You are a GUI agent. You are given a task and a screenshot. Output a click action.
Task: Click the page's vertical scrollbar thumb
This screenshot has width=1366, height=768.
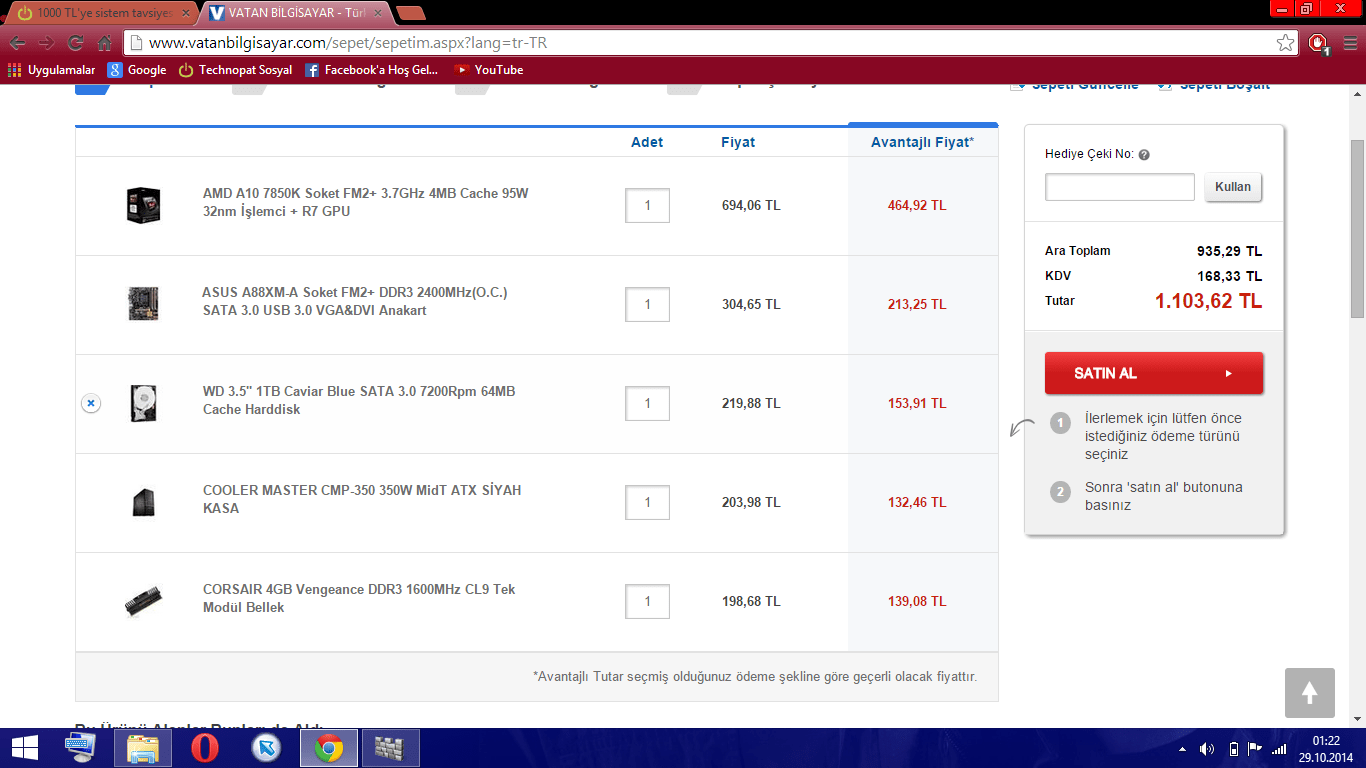[1357, 229]
